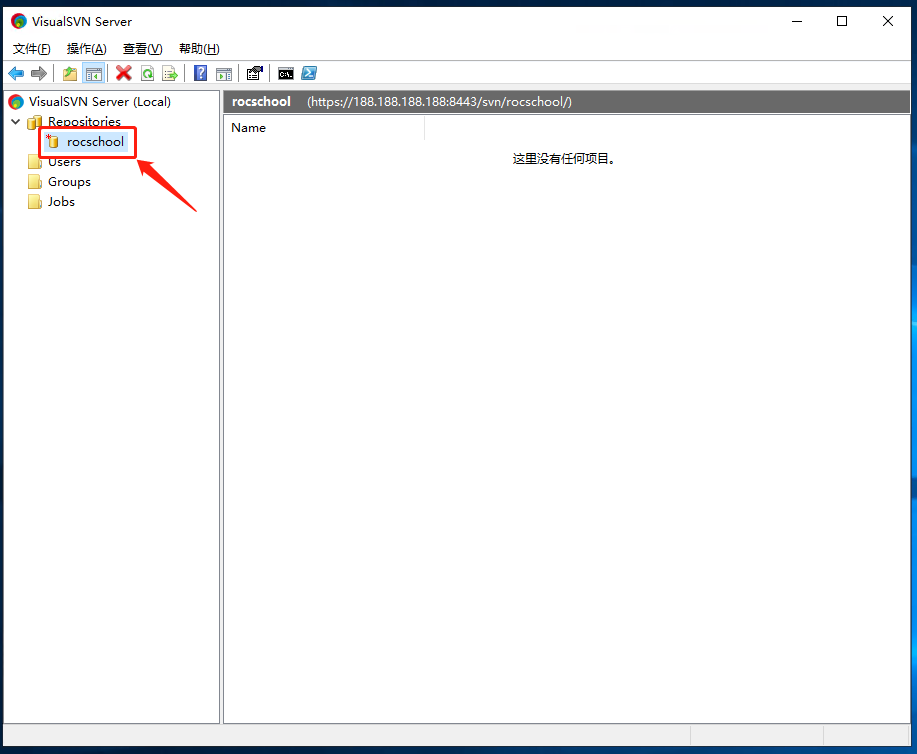Launch the command prompt toolbar icon

click(286, 74)
